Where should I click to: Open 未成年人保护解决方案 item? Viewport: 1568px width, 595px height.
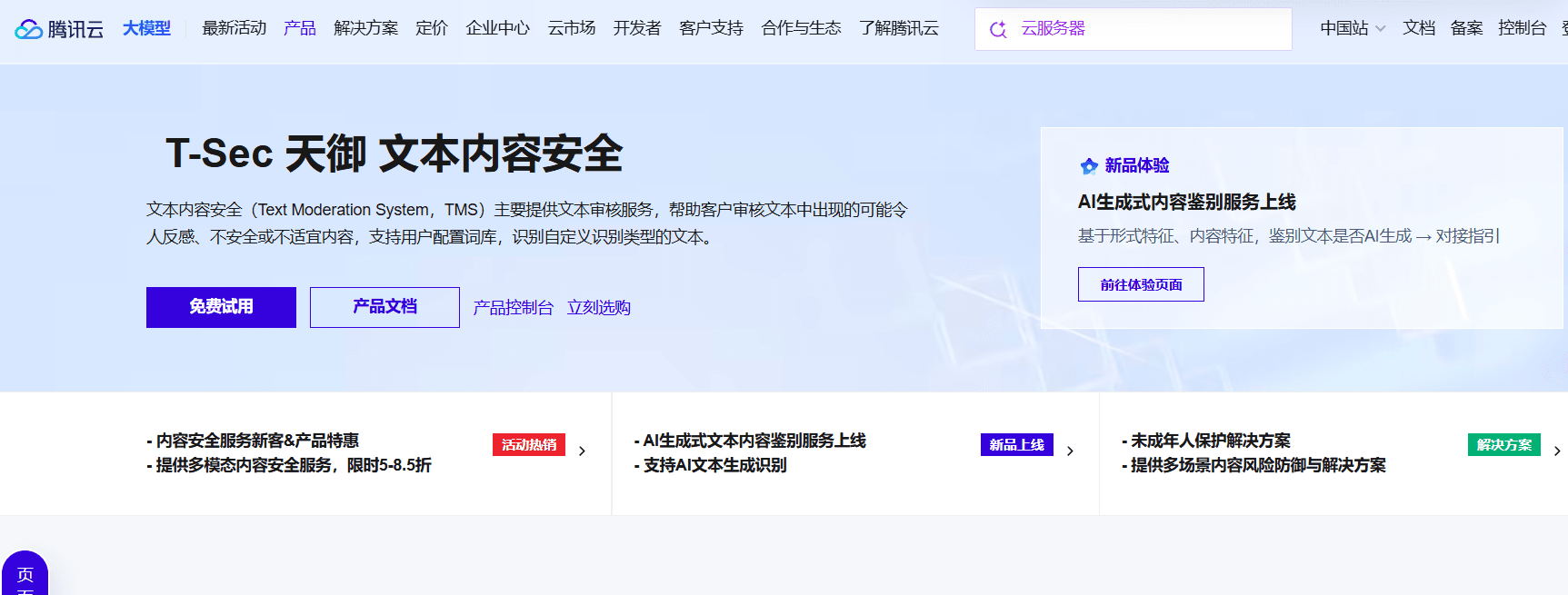click(x=1206, y=441)
